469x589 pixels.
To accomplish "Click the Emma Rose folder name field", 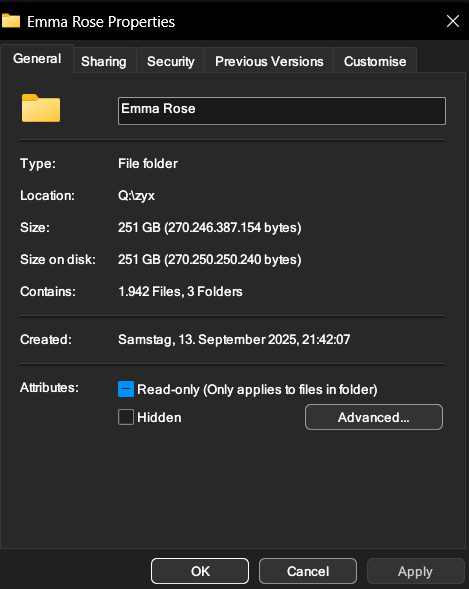I will coord(282,111).
